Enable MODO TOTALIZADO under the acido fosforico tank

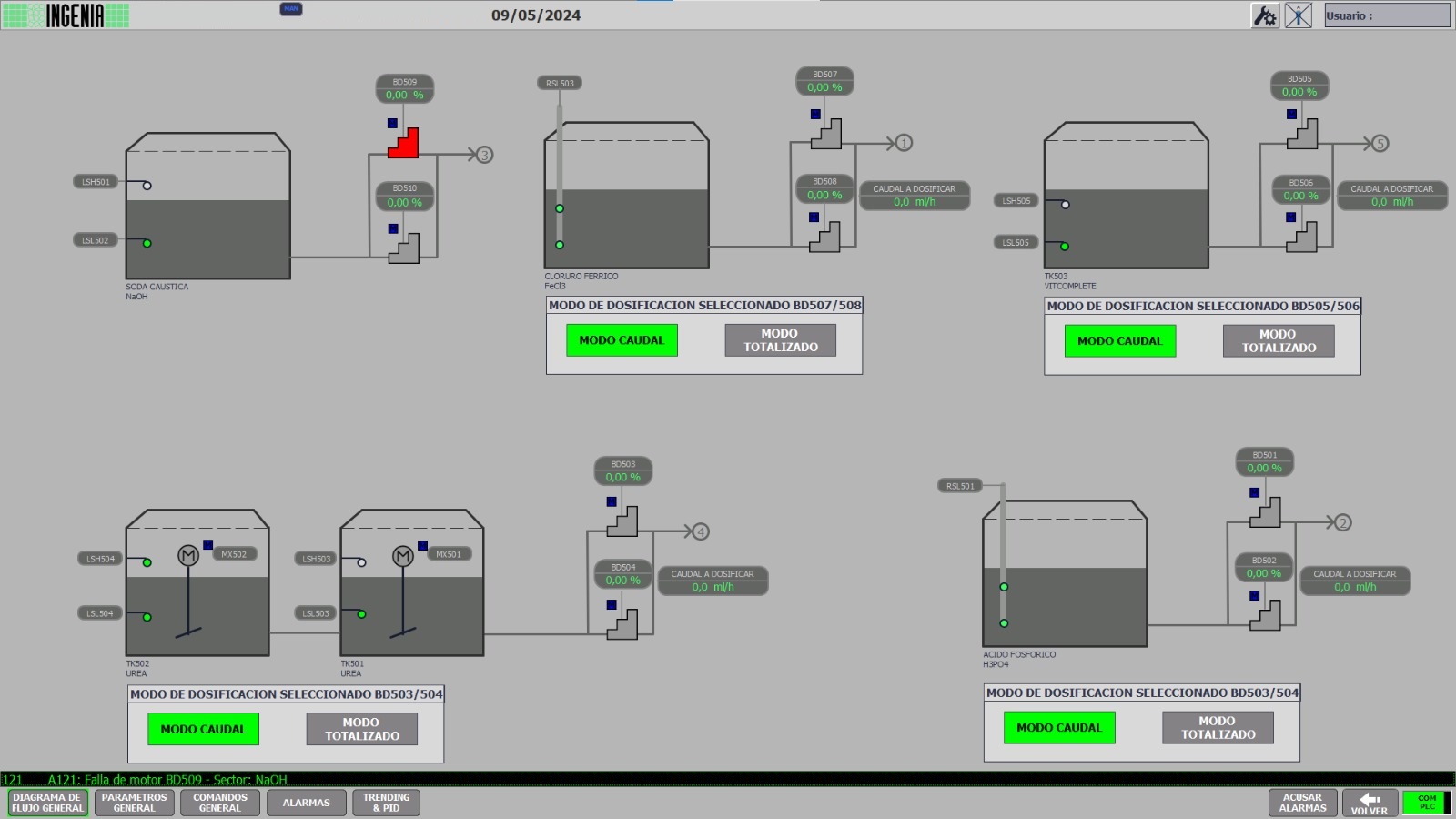[1218, 728]
